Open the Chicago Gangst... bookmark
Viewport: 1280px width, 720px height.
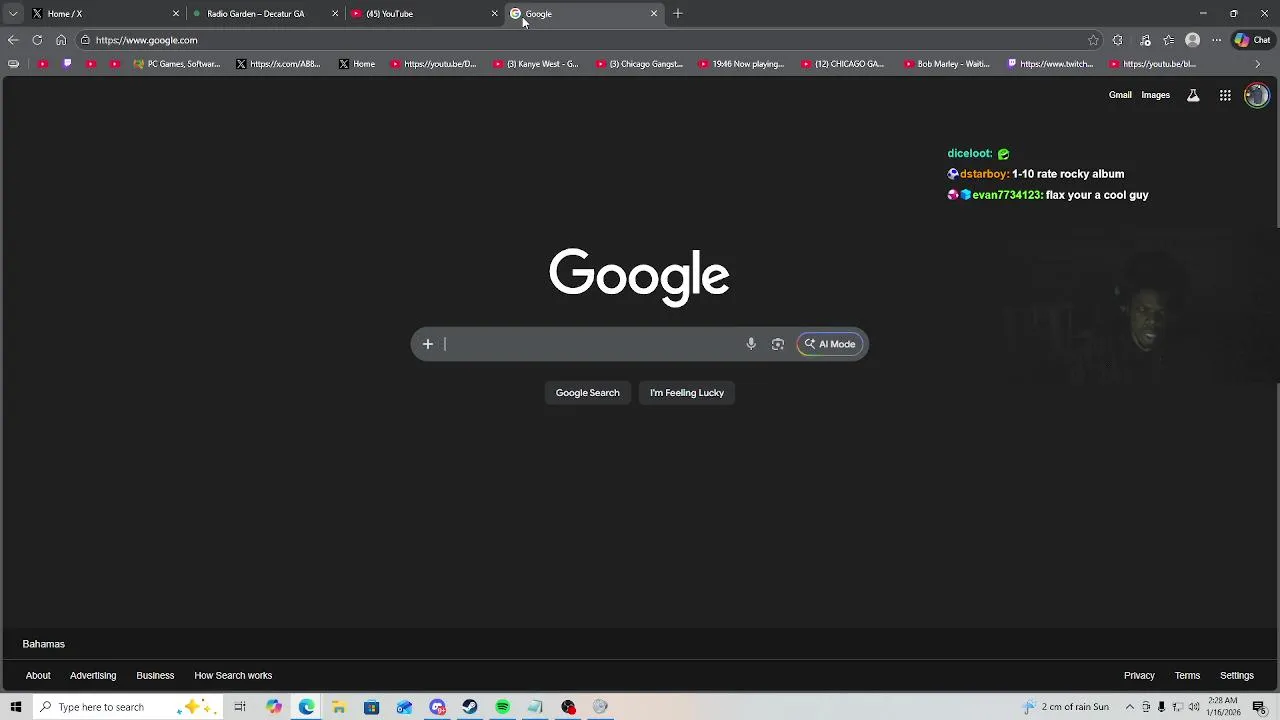[x=639, y=64]
